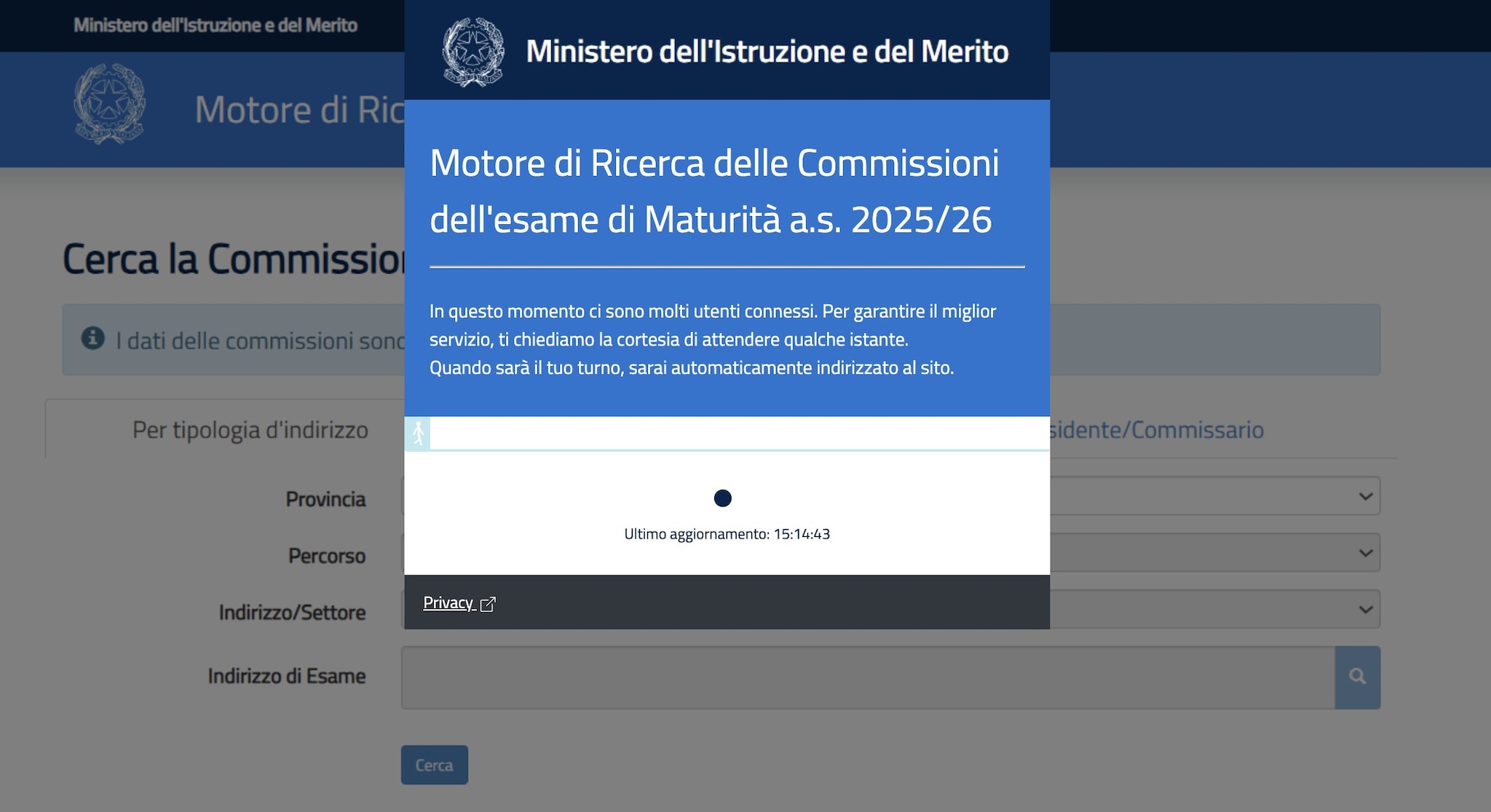Click the info icon in the notice banner

coord(92,338)
